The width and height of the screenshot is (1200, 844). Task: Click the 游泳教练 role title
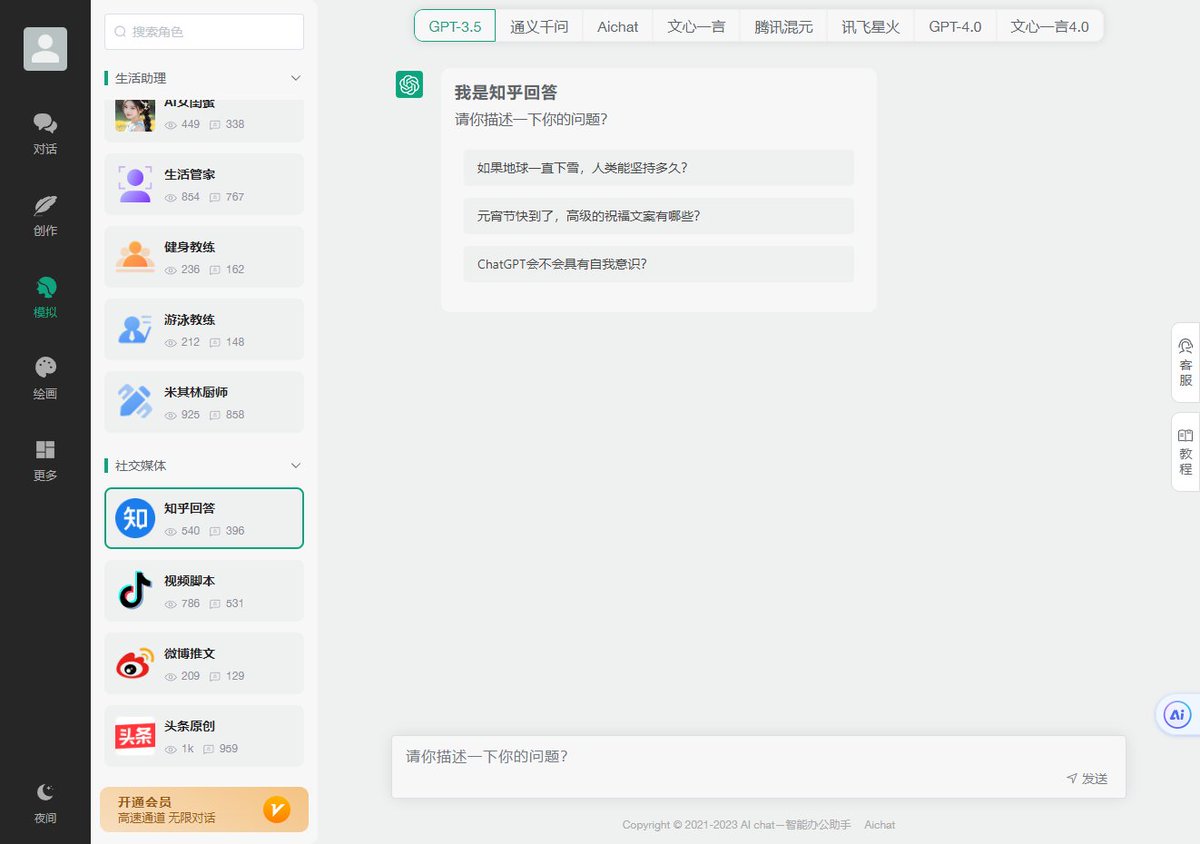coord(190,320)
